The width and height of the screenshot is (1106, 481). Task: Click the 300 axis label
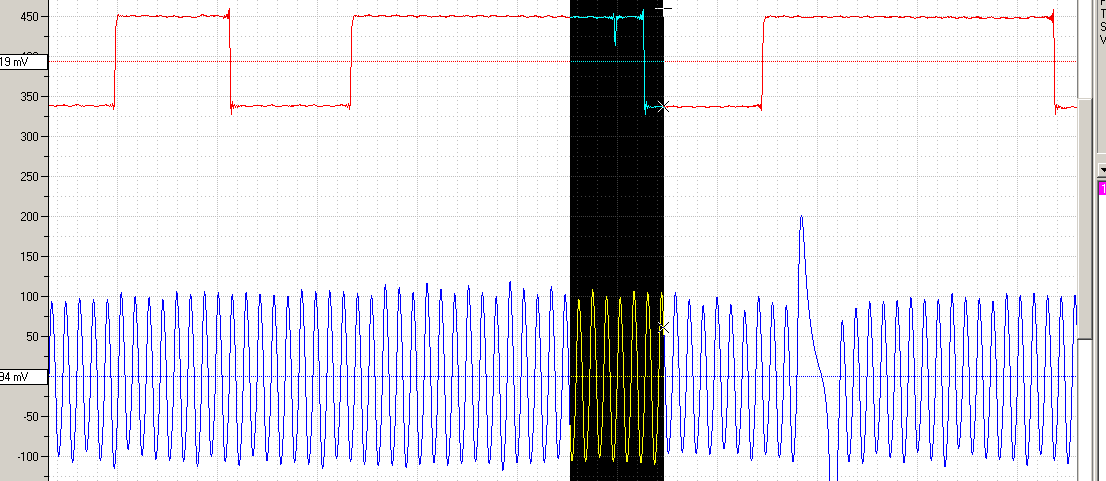(x=28, y=136)
